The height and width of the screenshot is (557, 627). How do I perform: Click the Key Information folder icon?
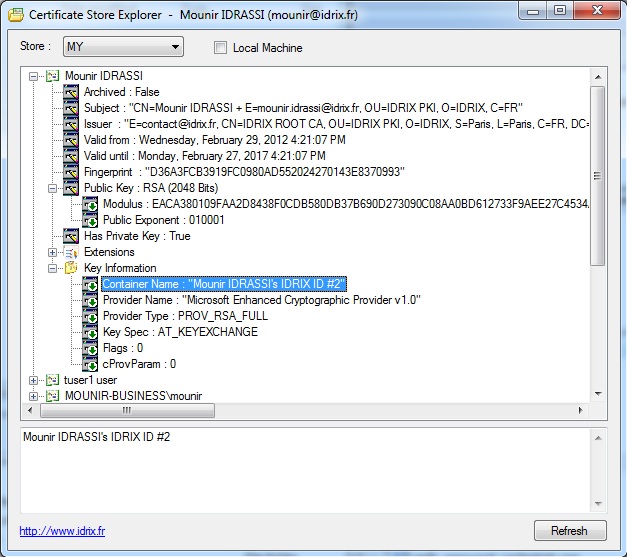pyautogui.click(x=71, y=268)
